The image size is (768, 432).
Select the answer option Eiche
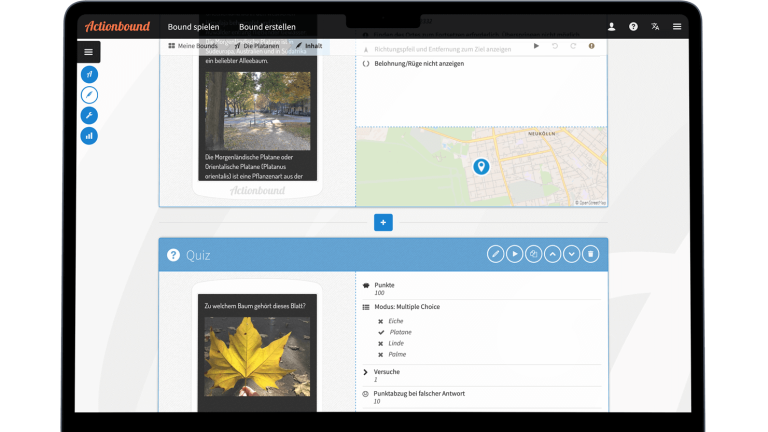tap(396, 321)
